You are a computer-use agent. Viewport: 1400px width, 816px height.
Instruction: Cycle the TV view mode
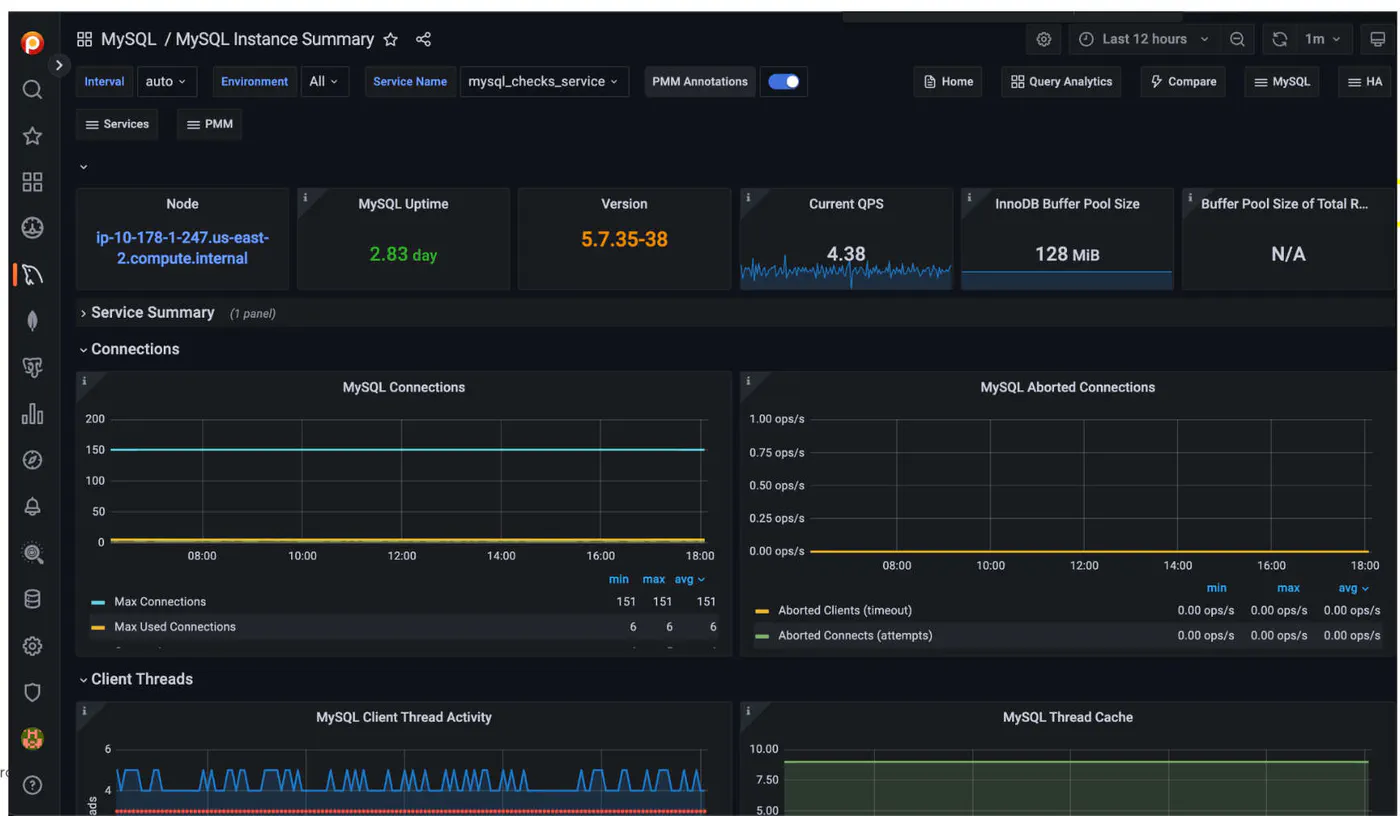click(x=1377, y=40)
